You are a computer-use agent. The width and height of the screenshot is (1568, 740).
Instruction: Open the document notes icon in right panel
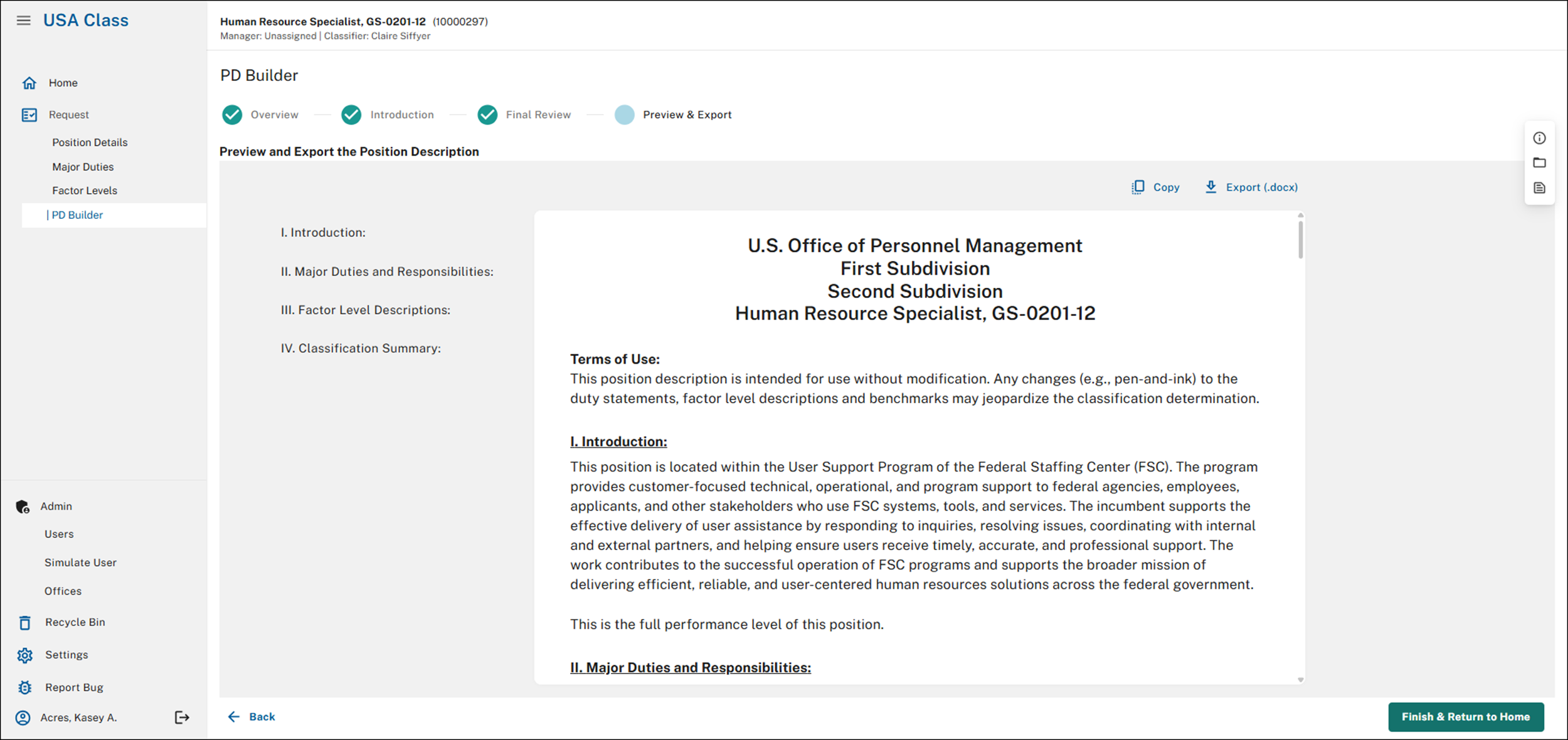coord(1540,188)
